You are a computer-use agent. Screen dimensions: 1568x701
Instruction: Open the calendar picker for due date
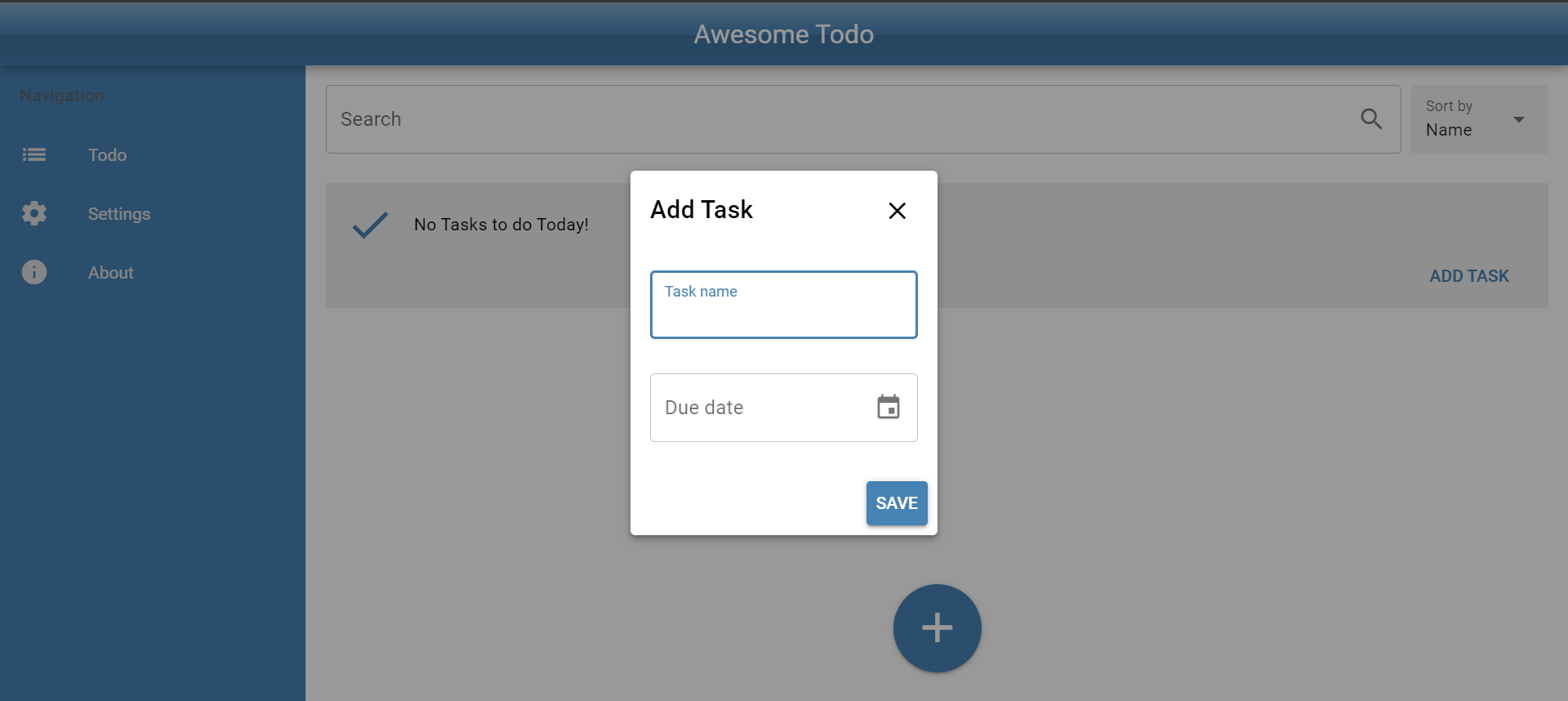coord(889,407)
